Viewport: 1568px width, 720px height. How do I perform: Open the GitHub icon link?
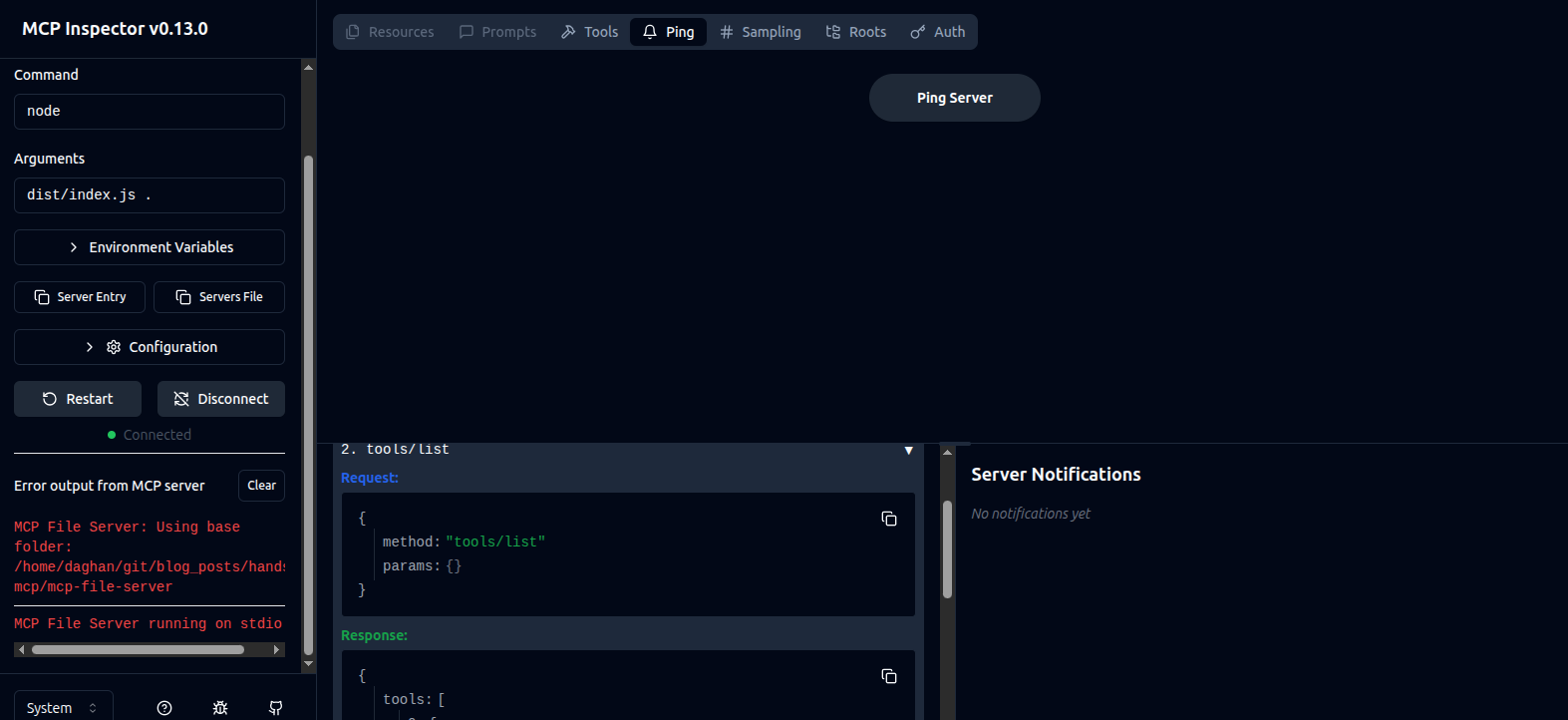[276, 708]
